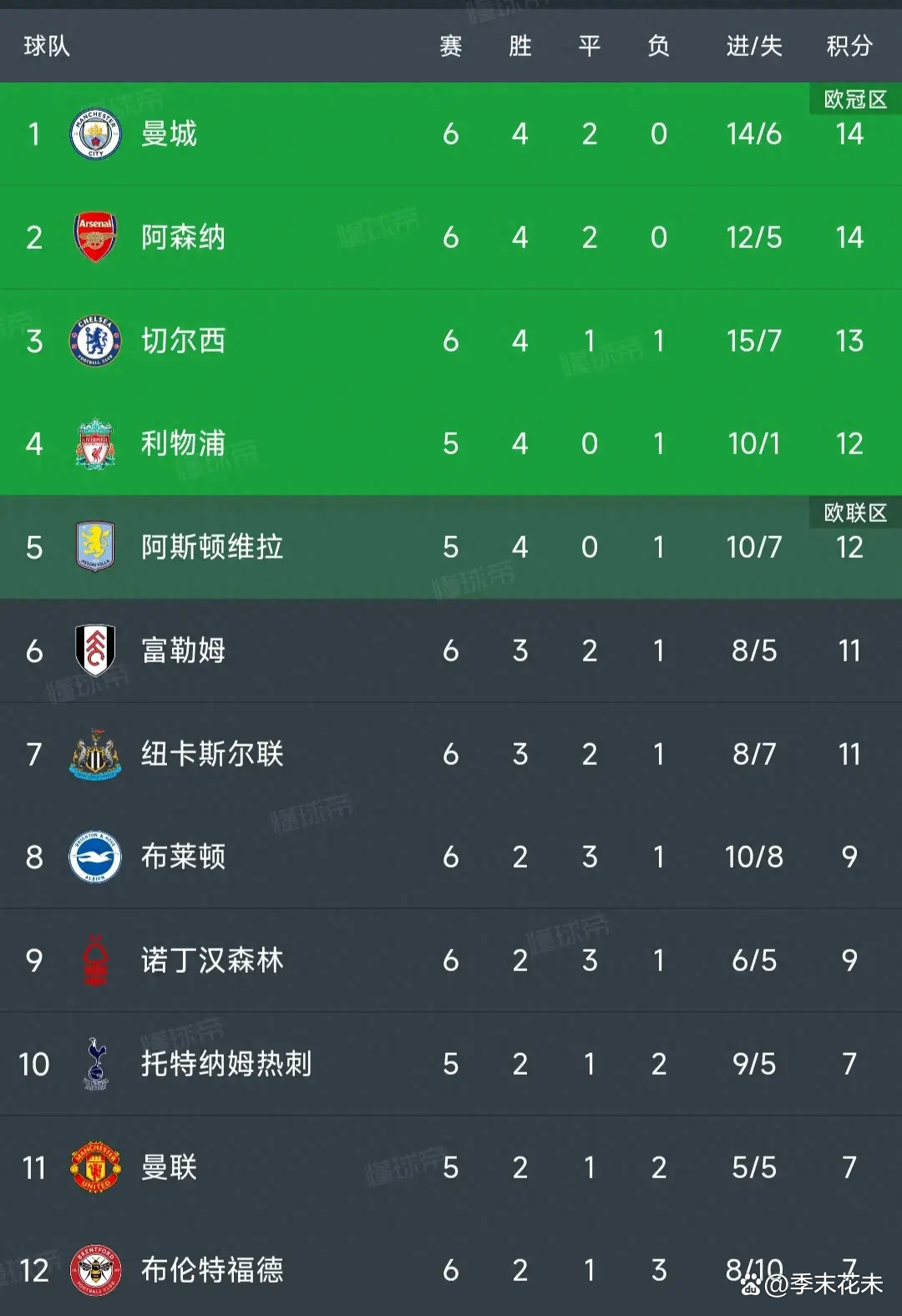Click the Aston Villa badge
Screen dimensions: 902x1316
(x=95, y=547)
